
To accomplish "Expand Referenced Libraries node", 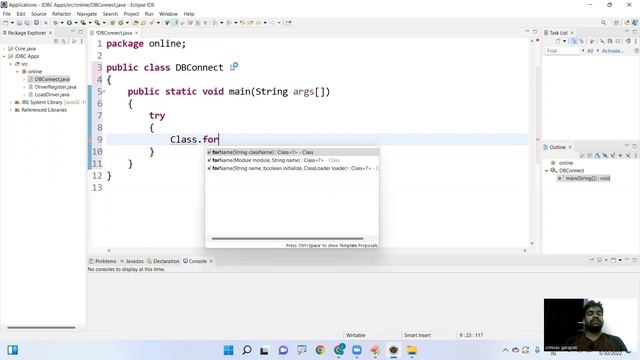I will pyautogui.click(x=11, y=110).
